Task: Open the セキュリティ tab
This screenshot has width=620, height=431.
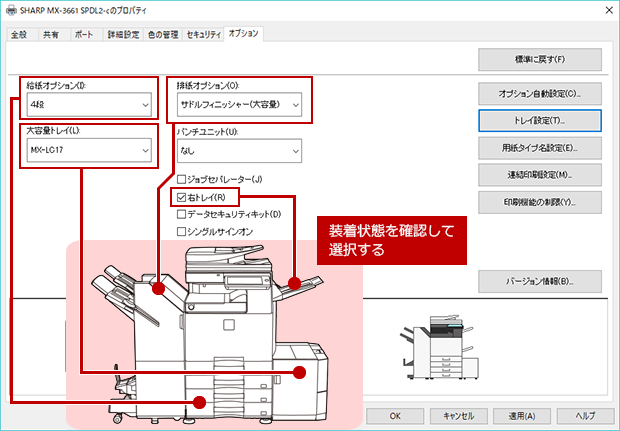Action: pos(204,35)
